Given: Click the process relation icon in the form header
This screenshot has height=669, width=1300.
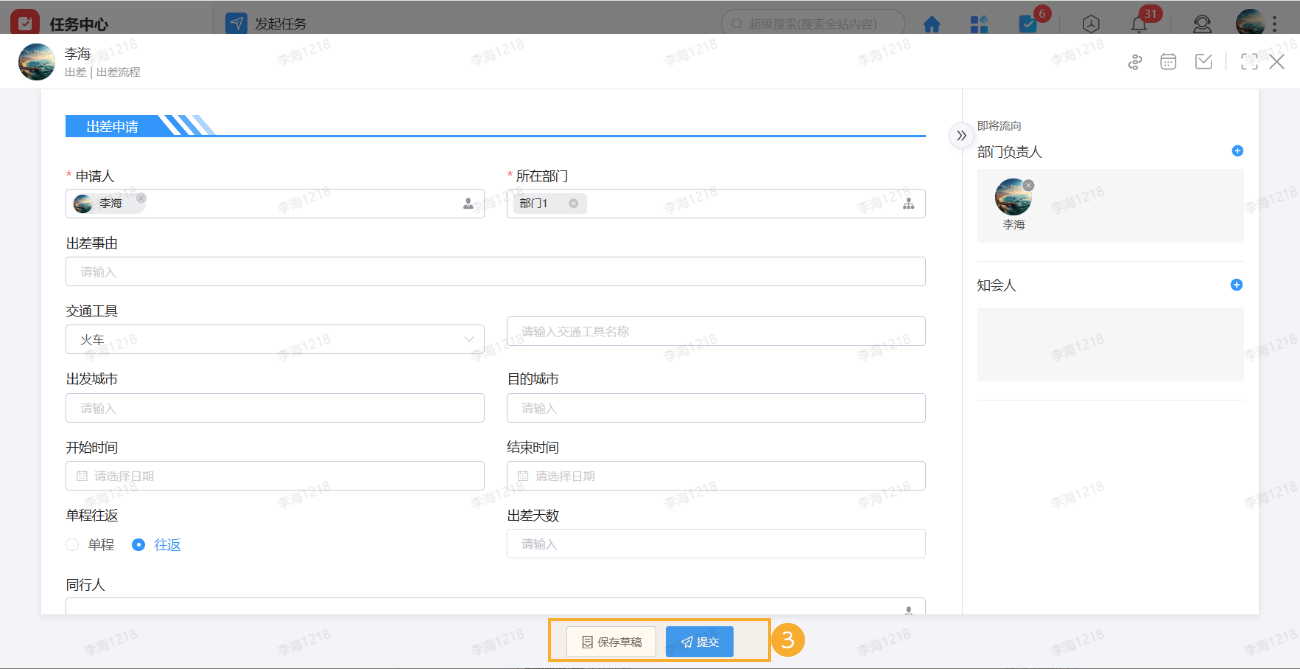Looking at the screenshot, I should coord(1134,61).
